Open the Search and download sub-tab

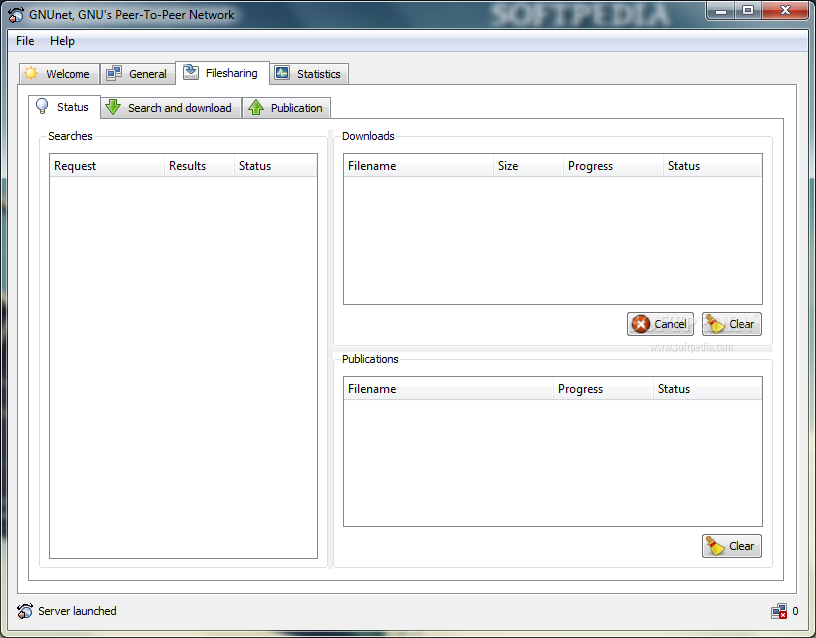point(171,108)
